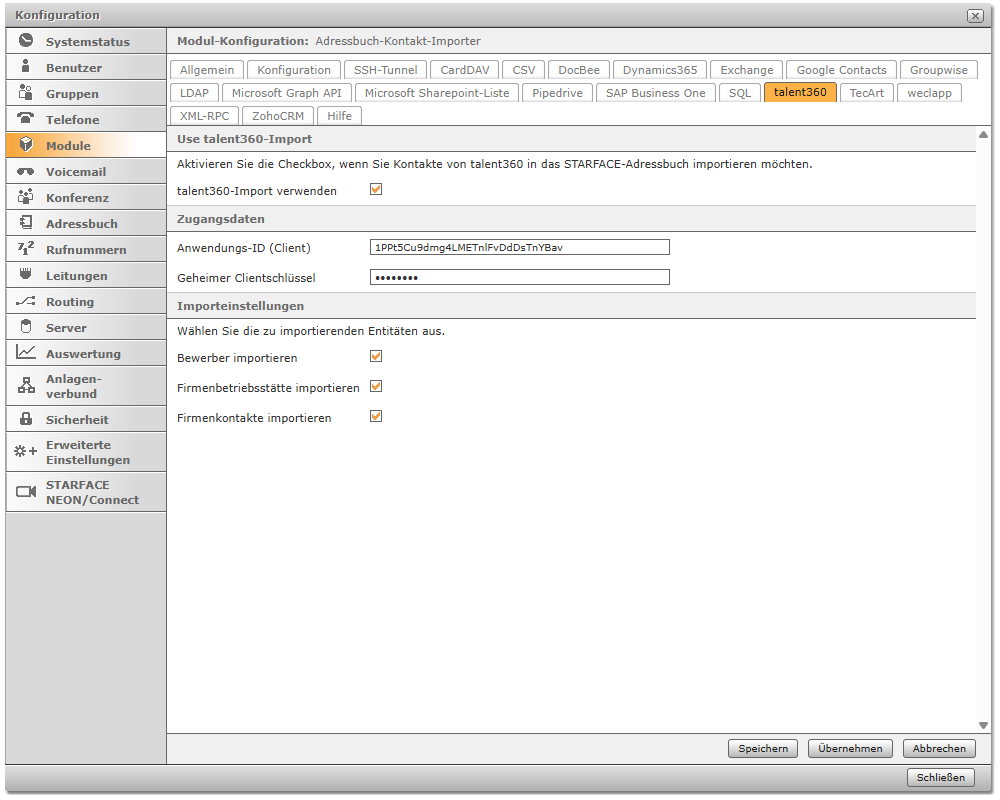Click the Systemstatus gauge icon
Screen dimensions: 1000x800
(x=26, y=42)
